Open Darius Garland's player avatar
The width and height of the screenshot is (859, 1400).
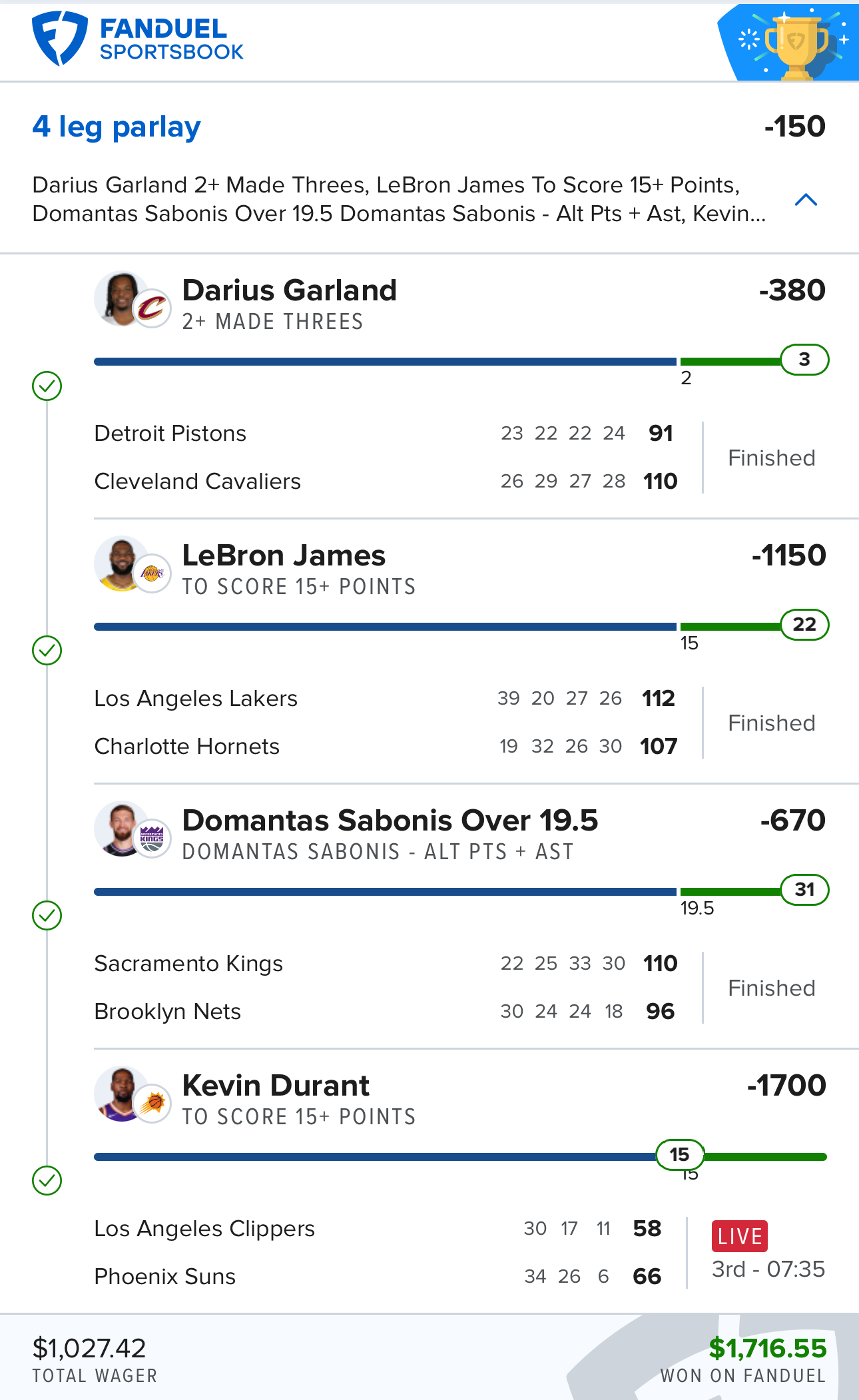point(133,300)
